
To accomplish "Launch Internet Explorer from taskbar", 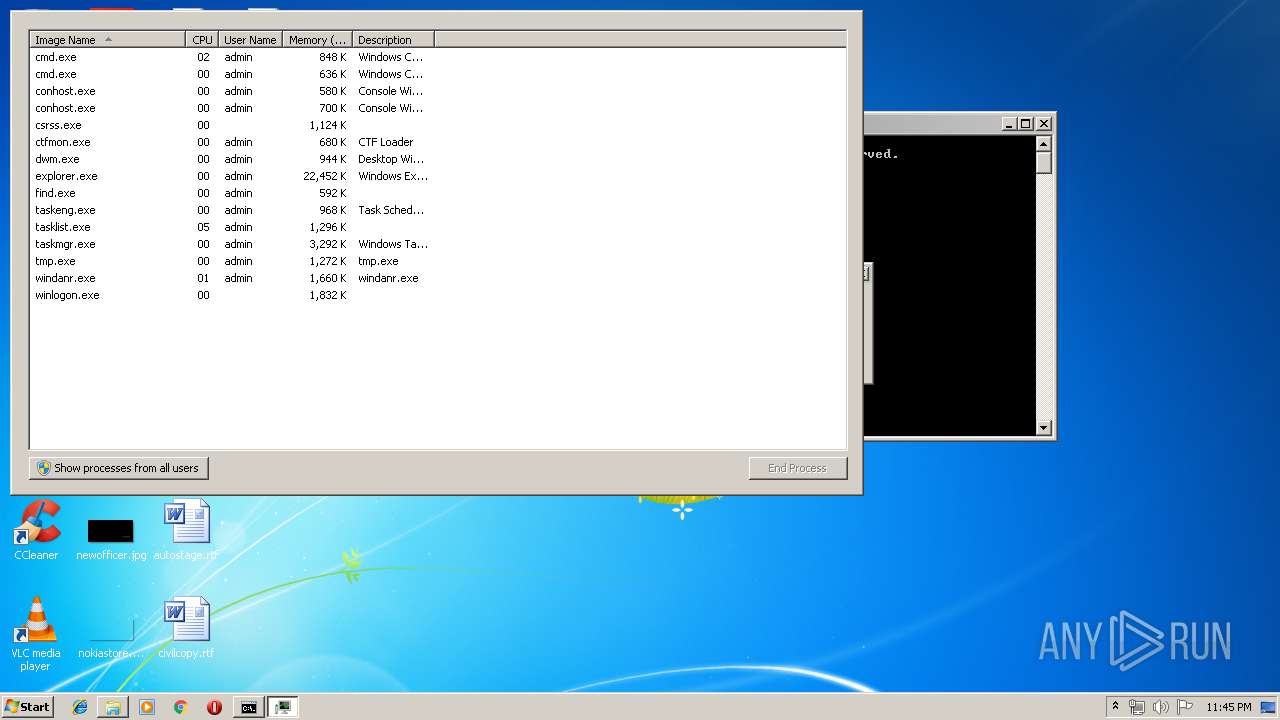I will [80, 707].
